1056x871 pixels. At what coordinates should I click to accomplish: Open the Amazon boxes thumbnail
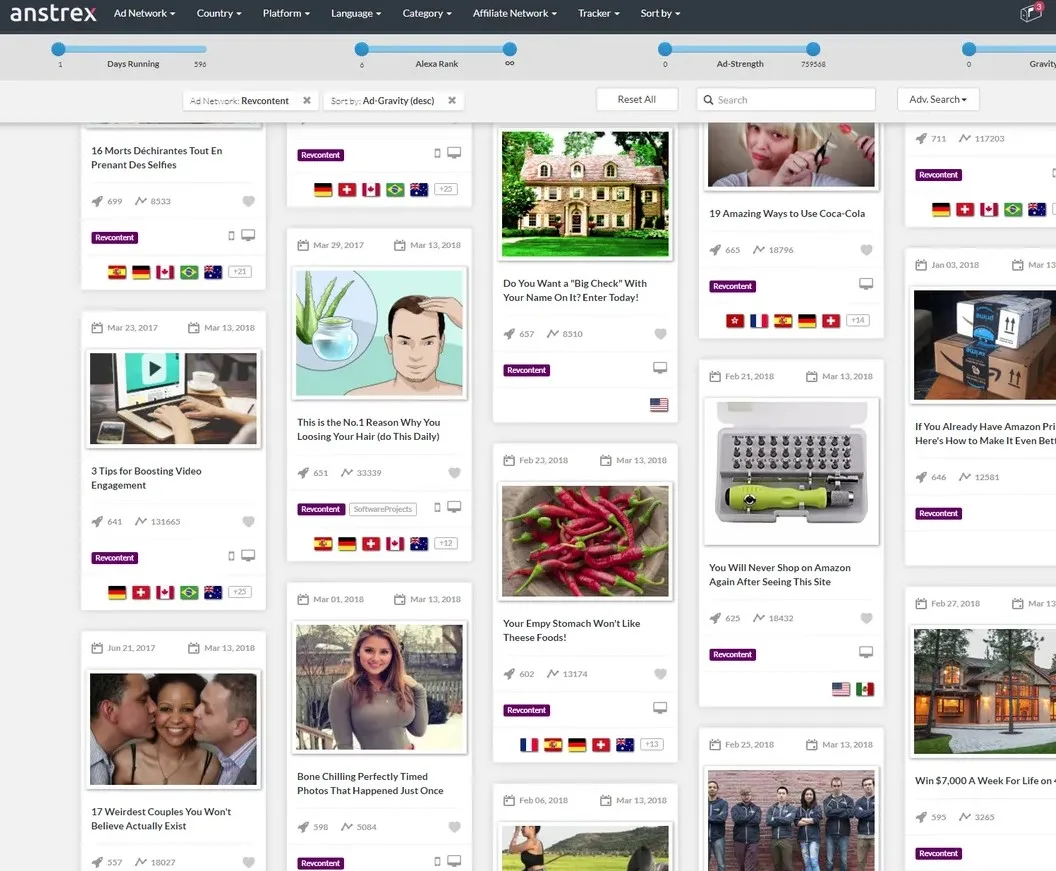[x=985, y=345]
